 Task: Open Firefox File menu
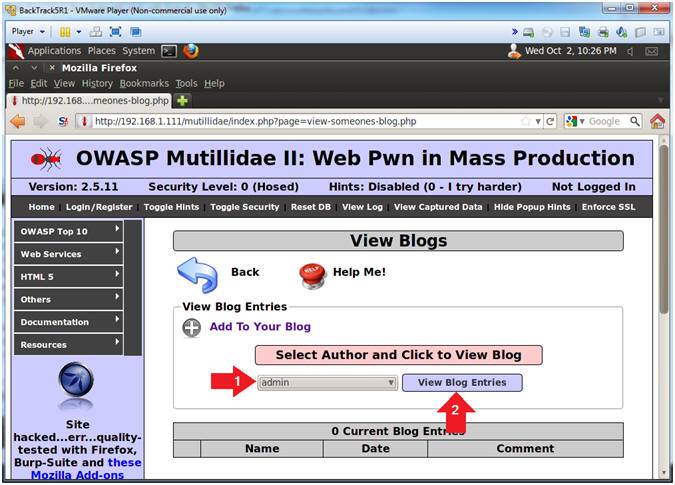coord(16,83)
